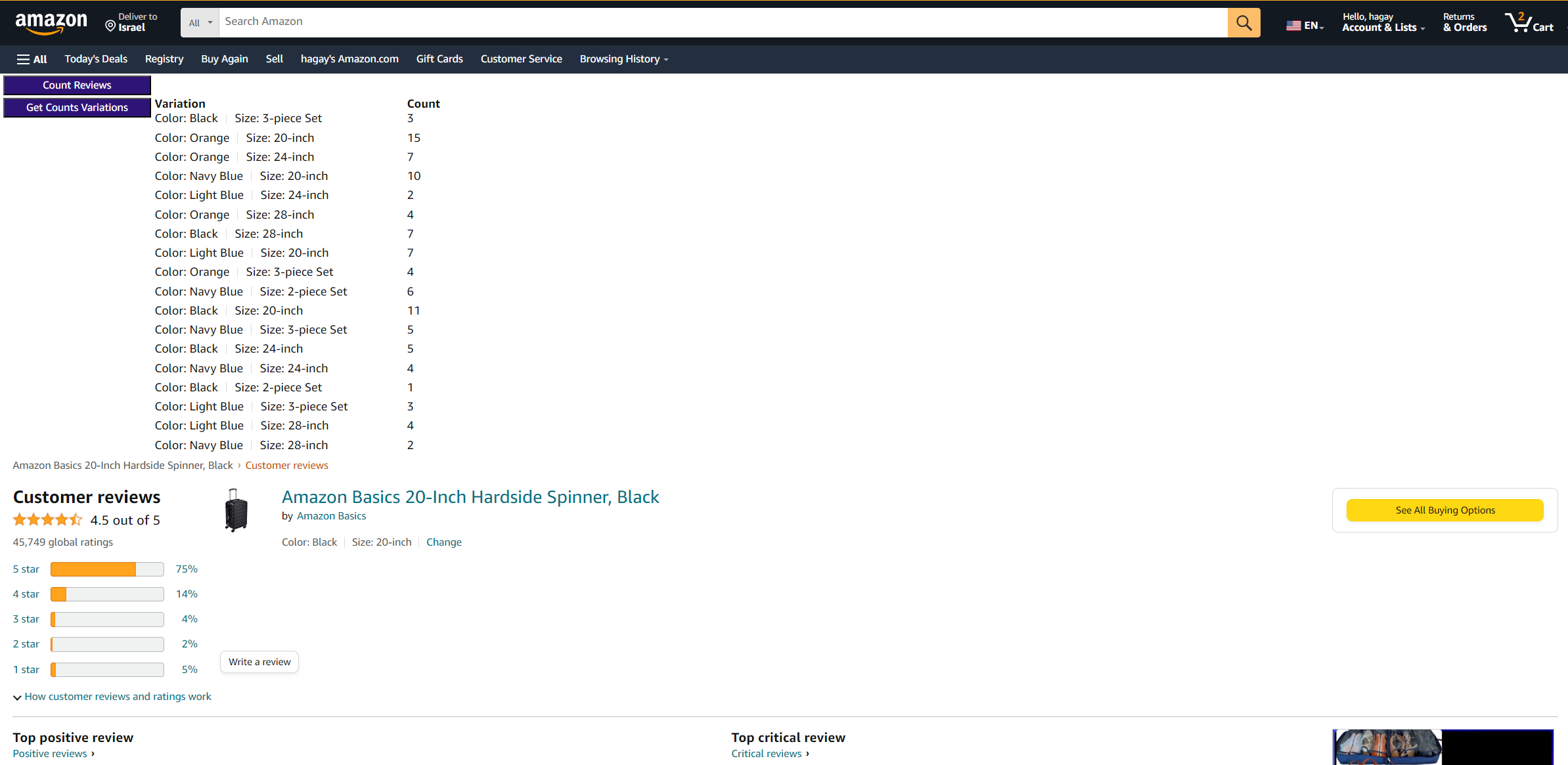Click the 1 star rating bar
This screenshot has height=765, width=1568.
pyautogui.click(x=107, y=670)
